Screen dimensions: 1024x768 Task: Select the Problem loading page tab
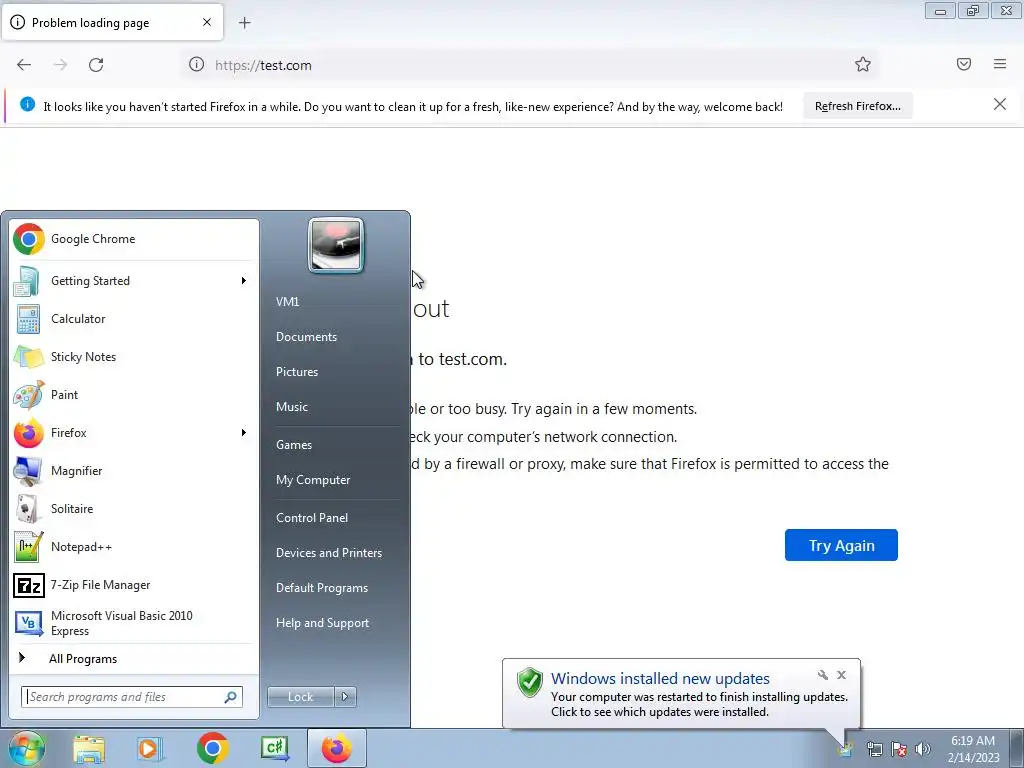click(x=112, y=23)
